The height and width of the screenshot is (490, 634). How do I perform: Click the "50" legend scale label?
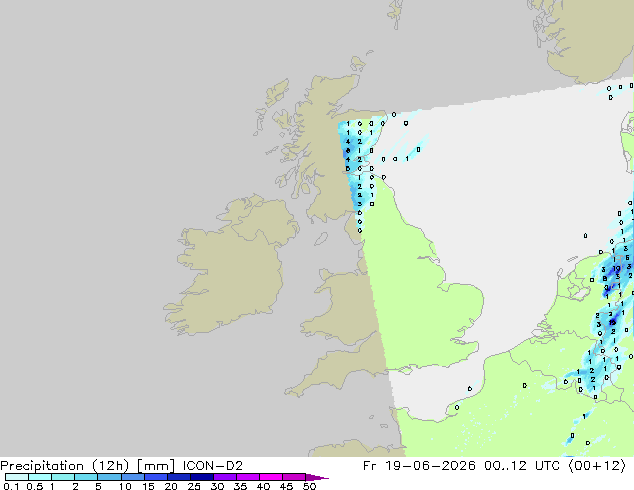[x=310, y=486]
